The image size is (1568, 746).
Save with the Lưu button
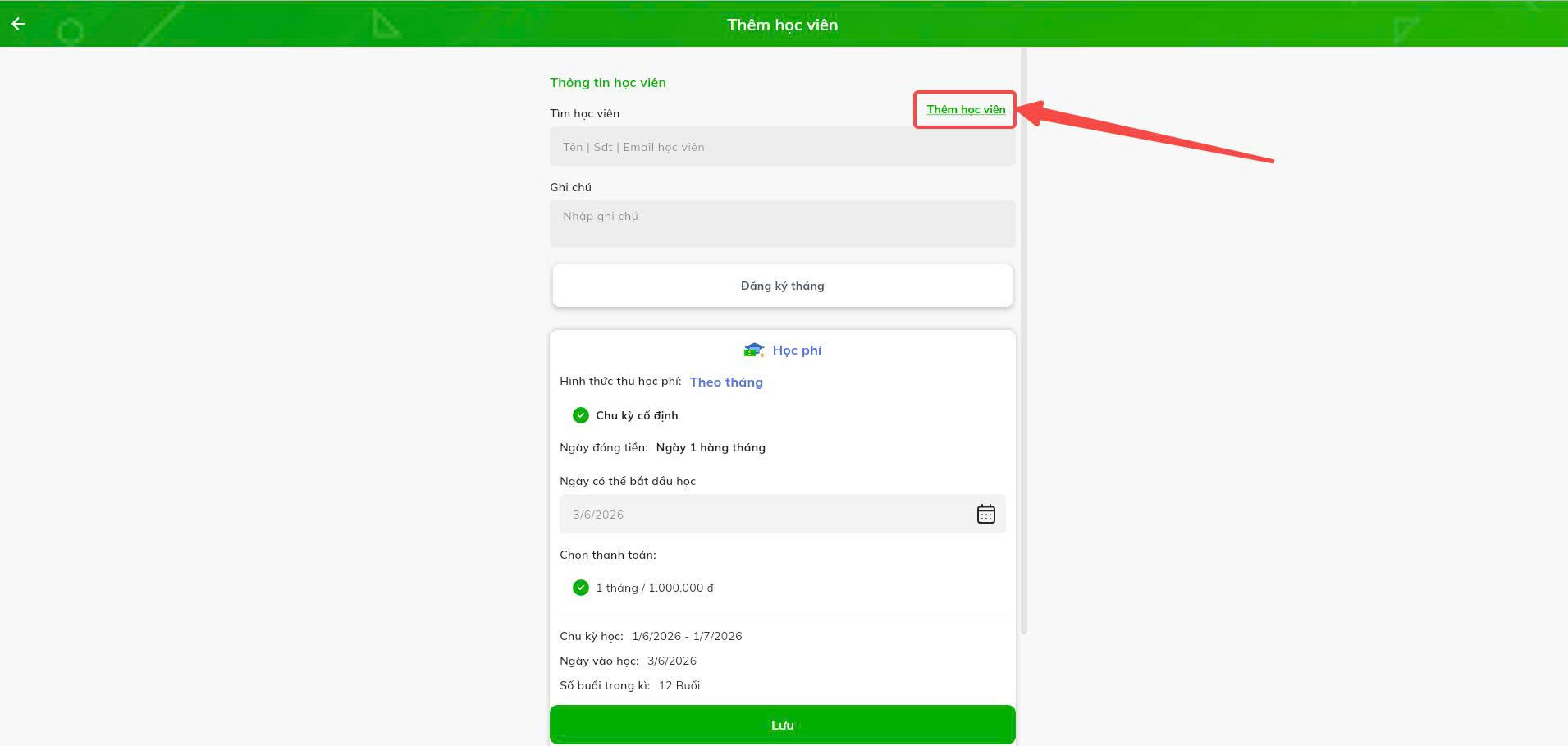(782, 725)
